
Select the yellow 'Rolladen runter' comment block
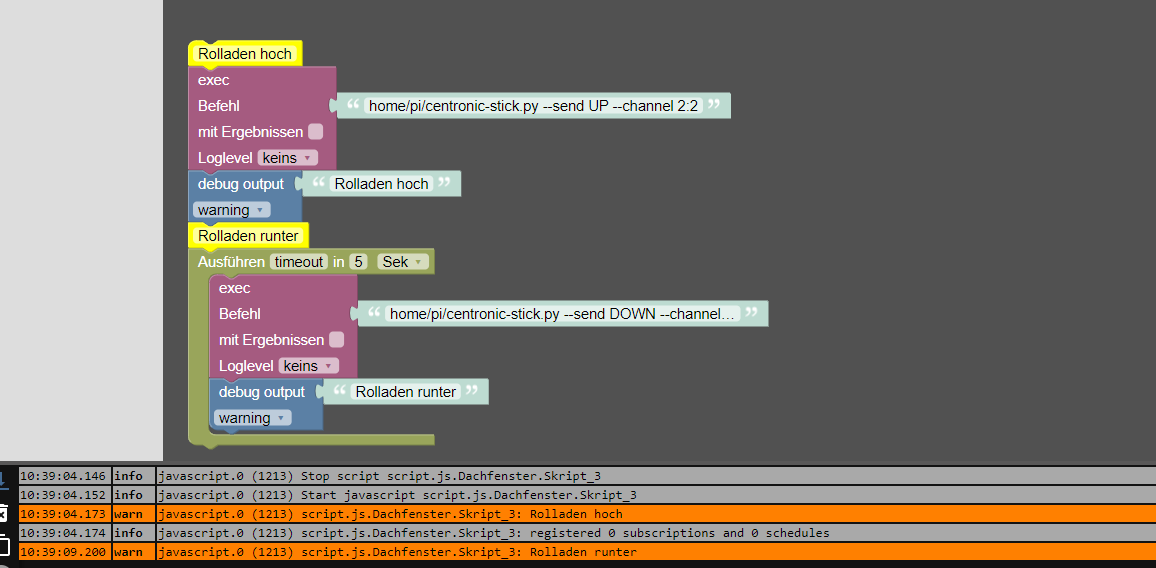[x=248, y=236]
